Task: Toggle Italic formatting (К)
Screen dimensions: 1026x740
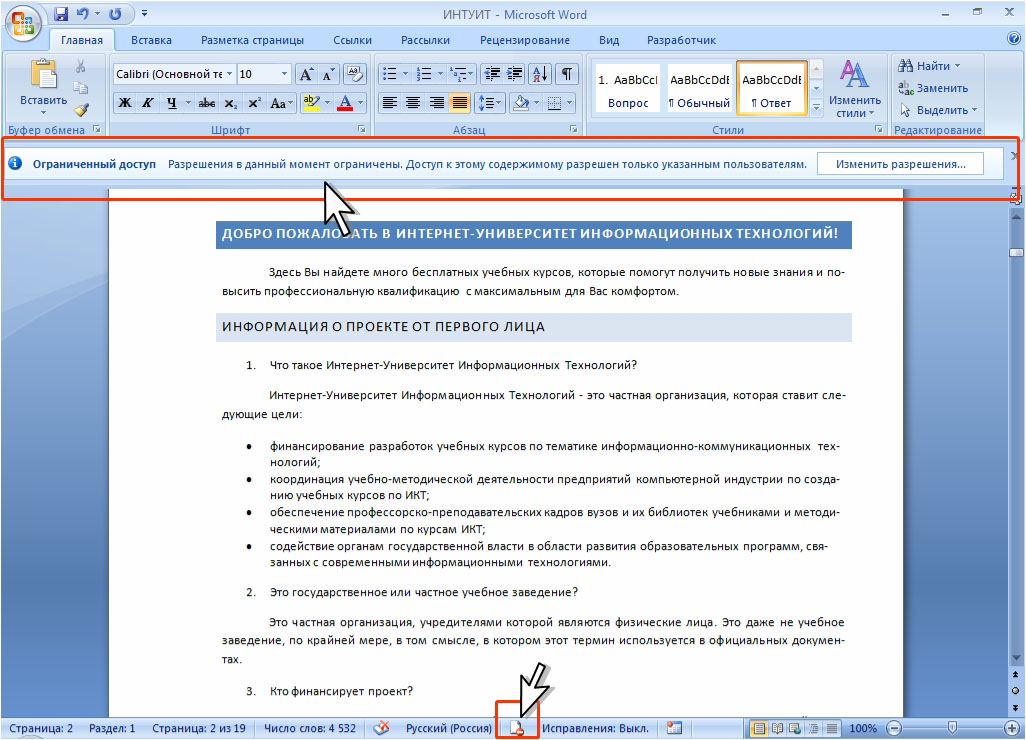Action: pyautogui.click(x=148, y=103)
